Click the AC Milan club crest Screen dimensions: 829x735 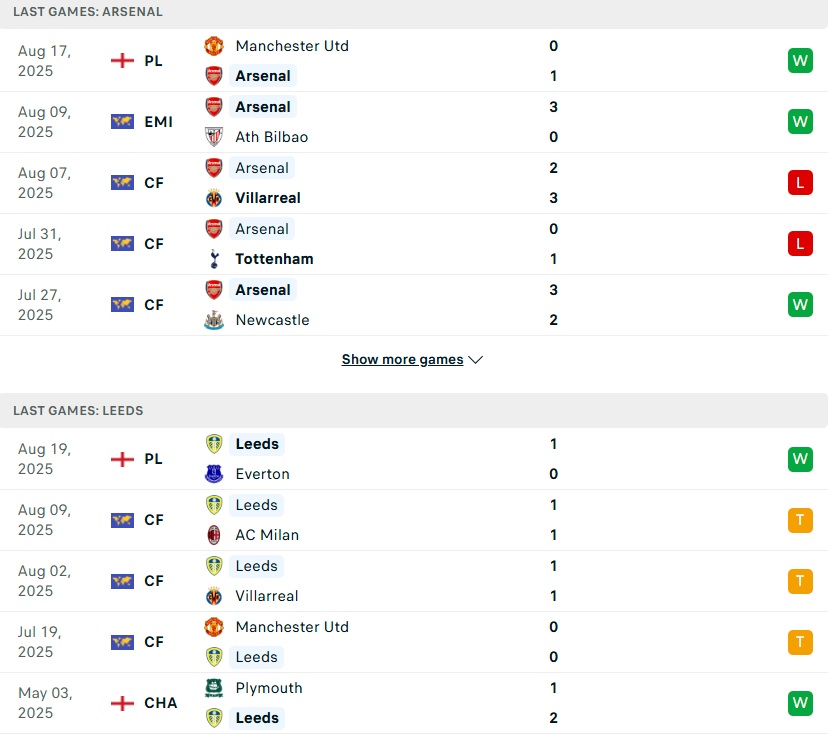214,535
